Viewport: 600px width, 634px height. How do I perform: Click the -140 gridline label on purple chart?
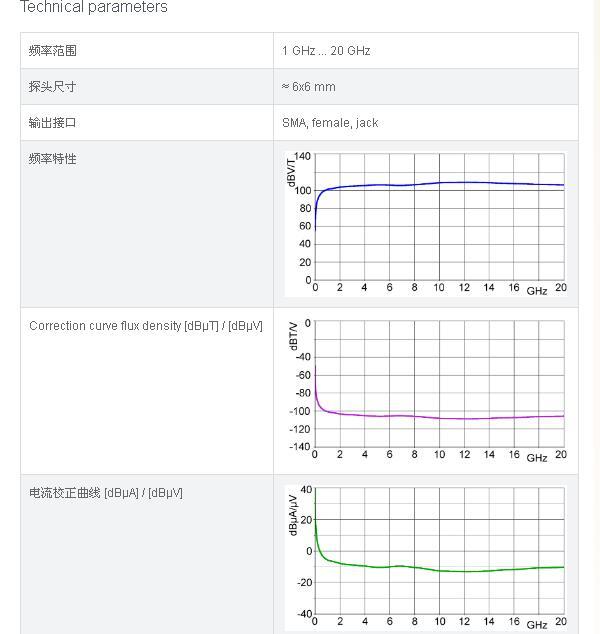coord(299,447)
